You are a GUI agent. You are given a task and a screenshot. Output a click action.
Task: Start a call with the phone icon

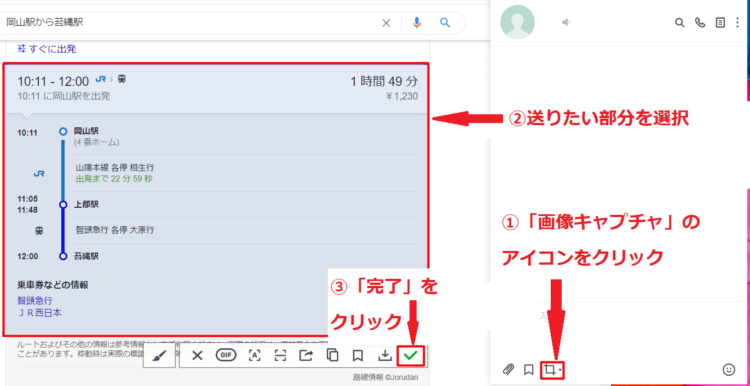(700, 22)
